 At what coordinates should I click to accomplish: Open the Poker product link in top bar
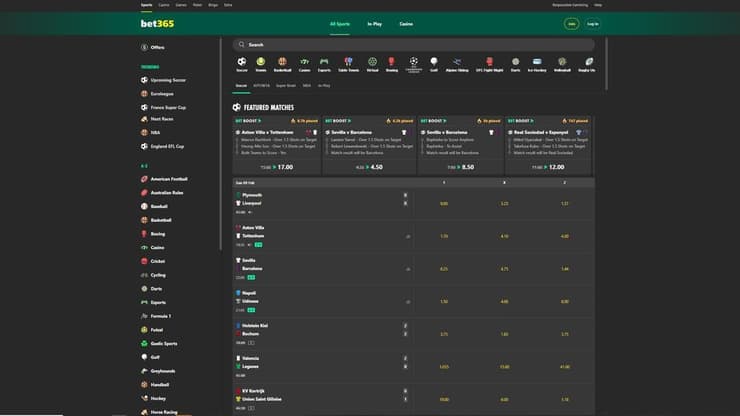pyautogui.click(x=197, y=5)
